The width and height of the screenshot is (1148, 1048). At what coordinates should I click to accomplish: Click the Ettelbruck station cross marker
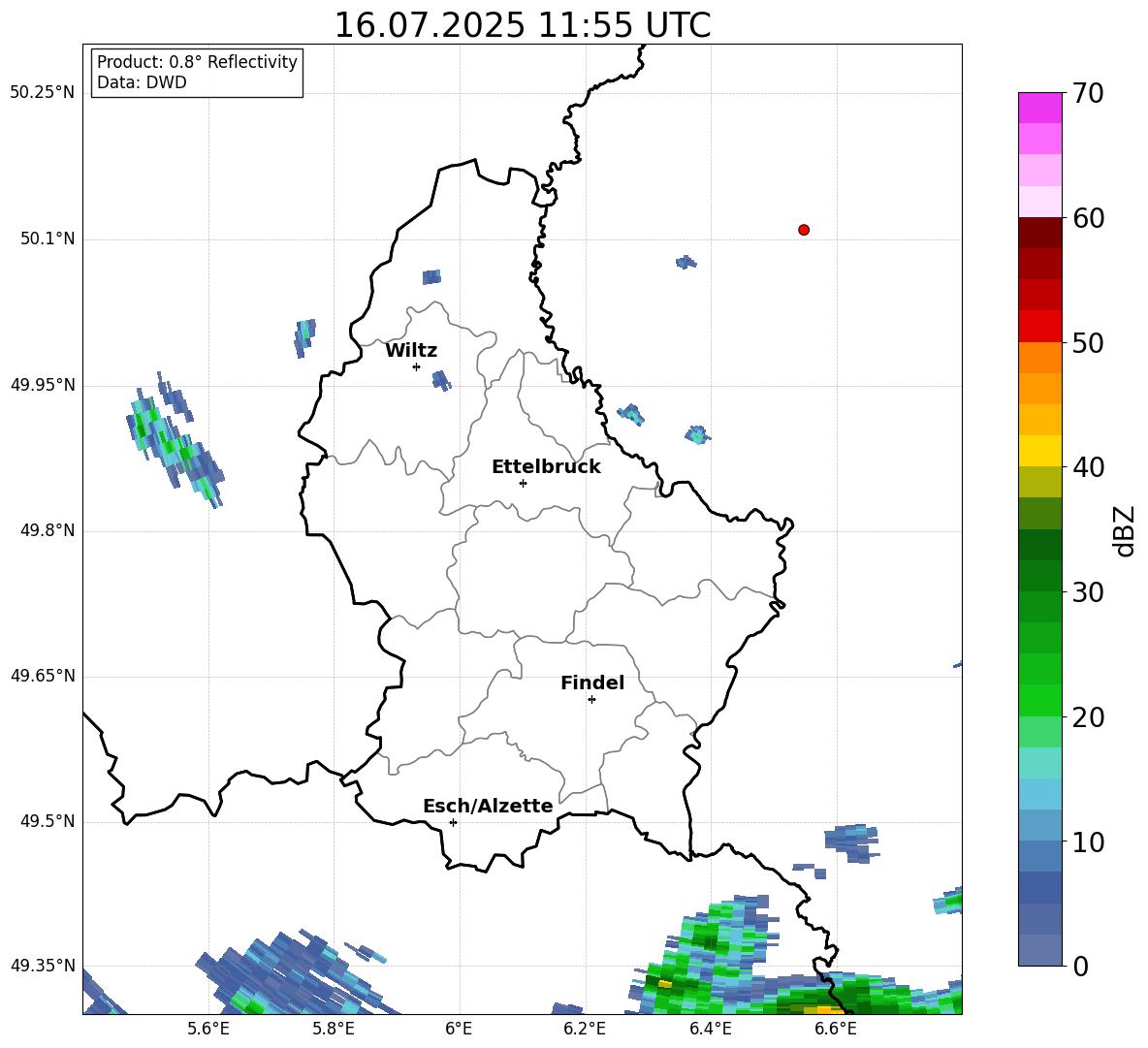[x=523, y=483]
